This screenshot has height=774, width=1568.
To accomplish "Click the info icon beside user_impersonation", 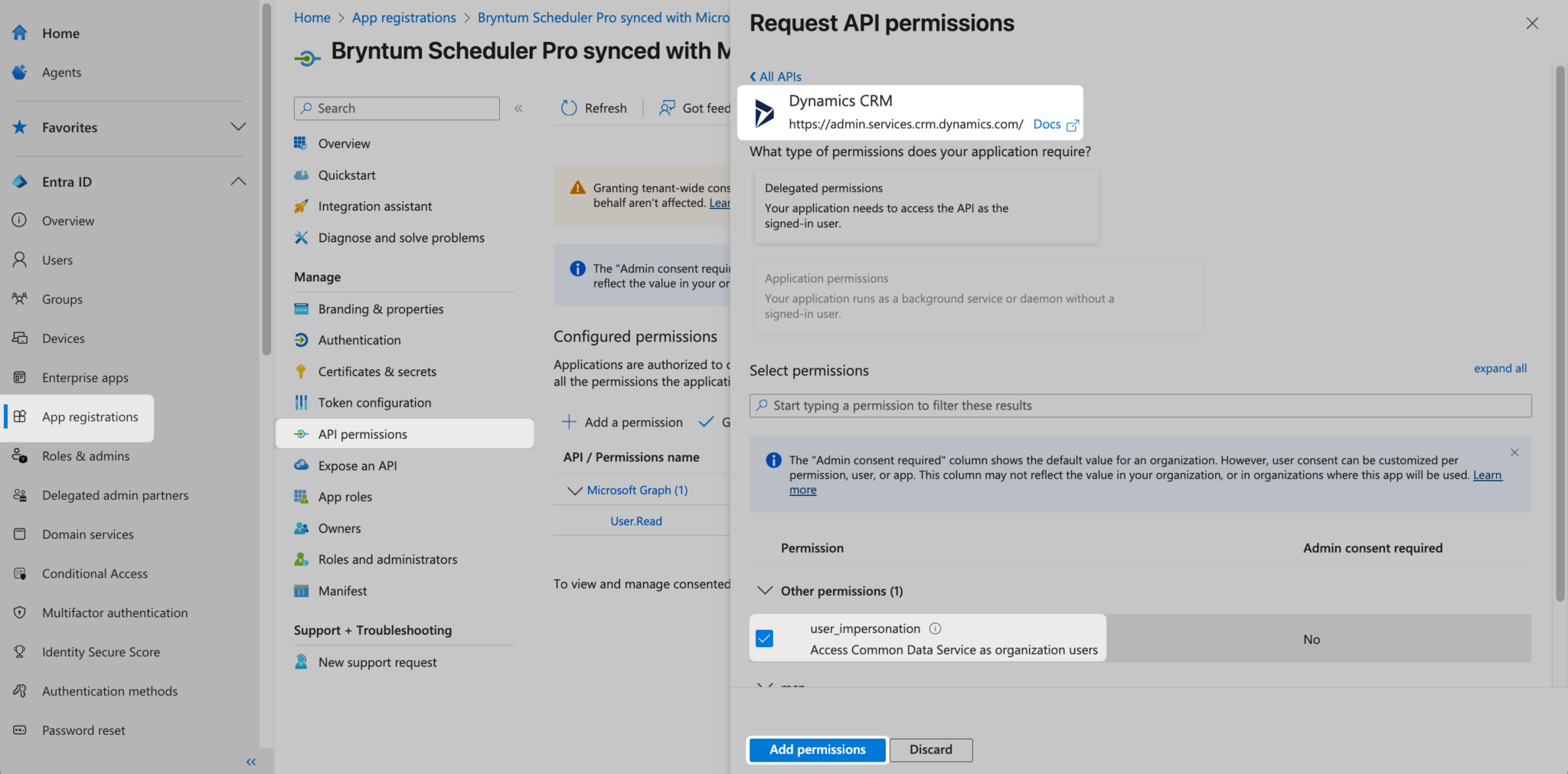I will [x=935, y=629].
